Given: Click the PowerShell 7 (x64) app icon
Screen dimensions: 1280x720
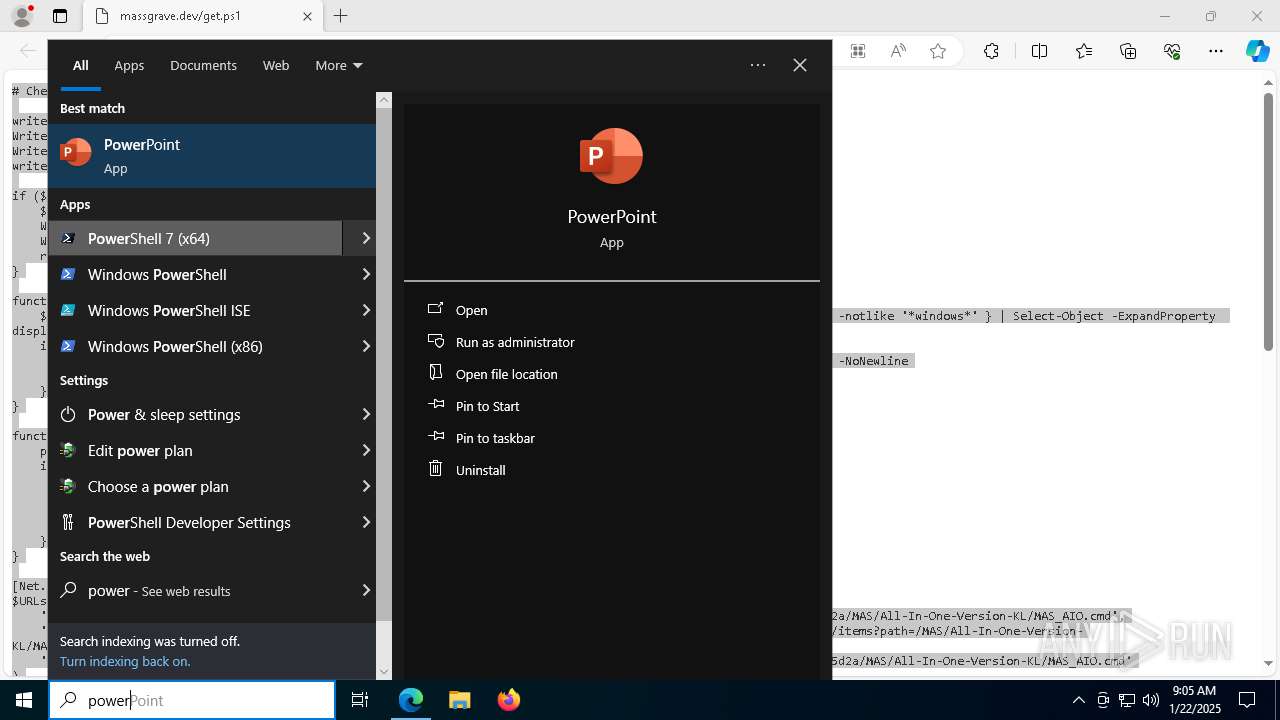Looking at the screenshot, I should [x=68, y=238].
